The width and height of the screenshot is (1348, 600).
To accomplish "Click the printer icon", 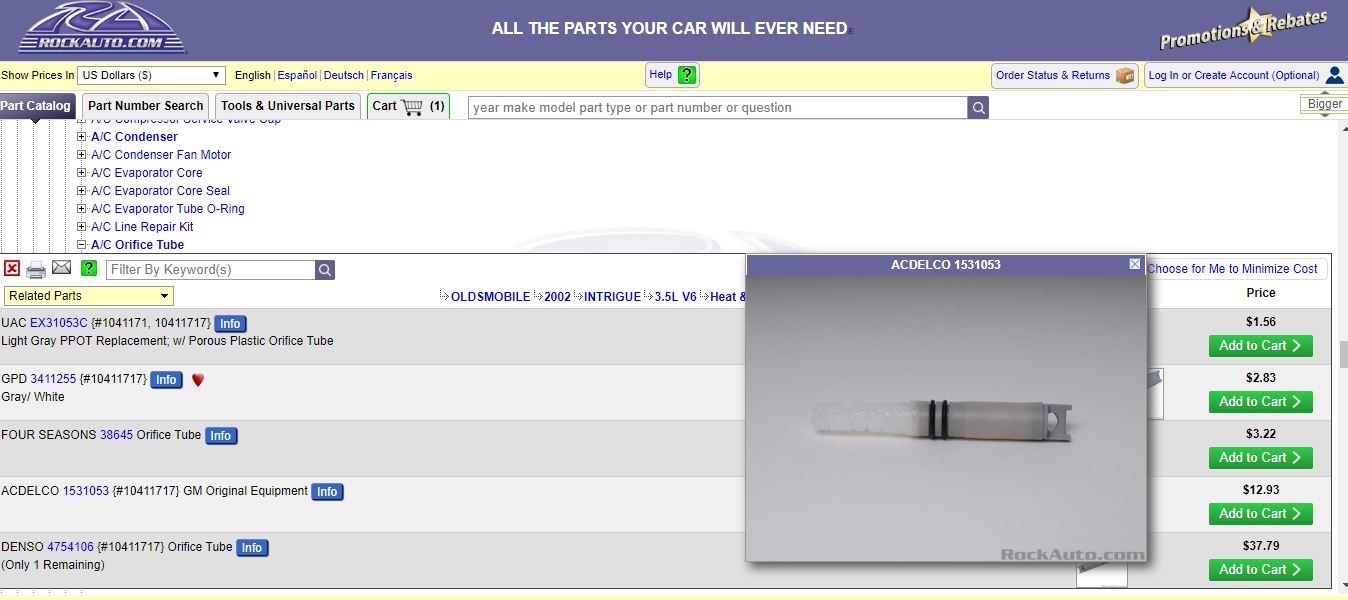I will coord(36,269).
